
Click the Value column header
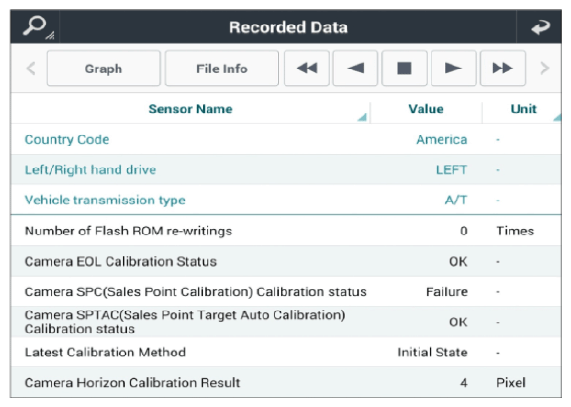pos(426,109)
